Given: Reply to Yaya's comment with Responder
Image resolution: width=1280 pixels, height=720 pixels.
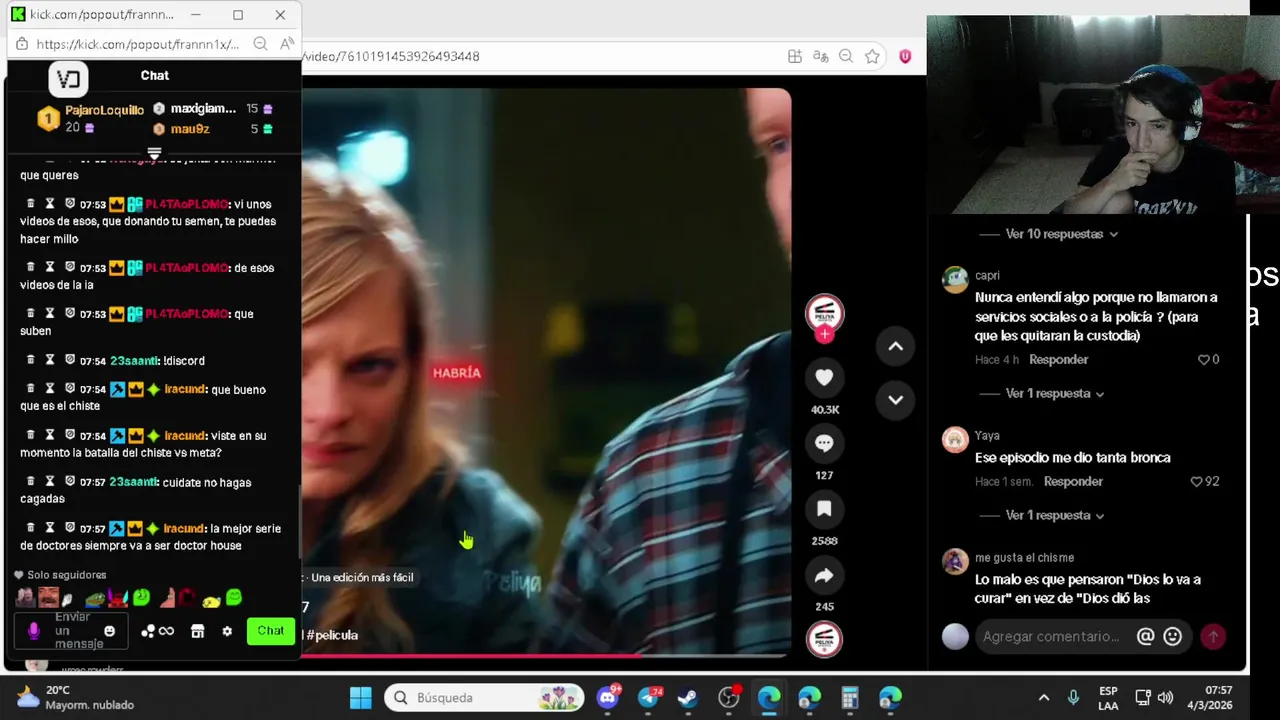Looking at the screenshot, I should pos(1073,482).
